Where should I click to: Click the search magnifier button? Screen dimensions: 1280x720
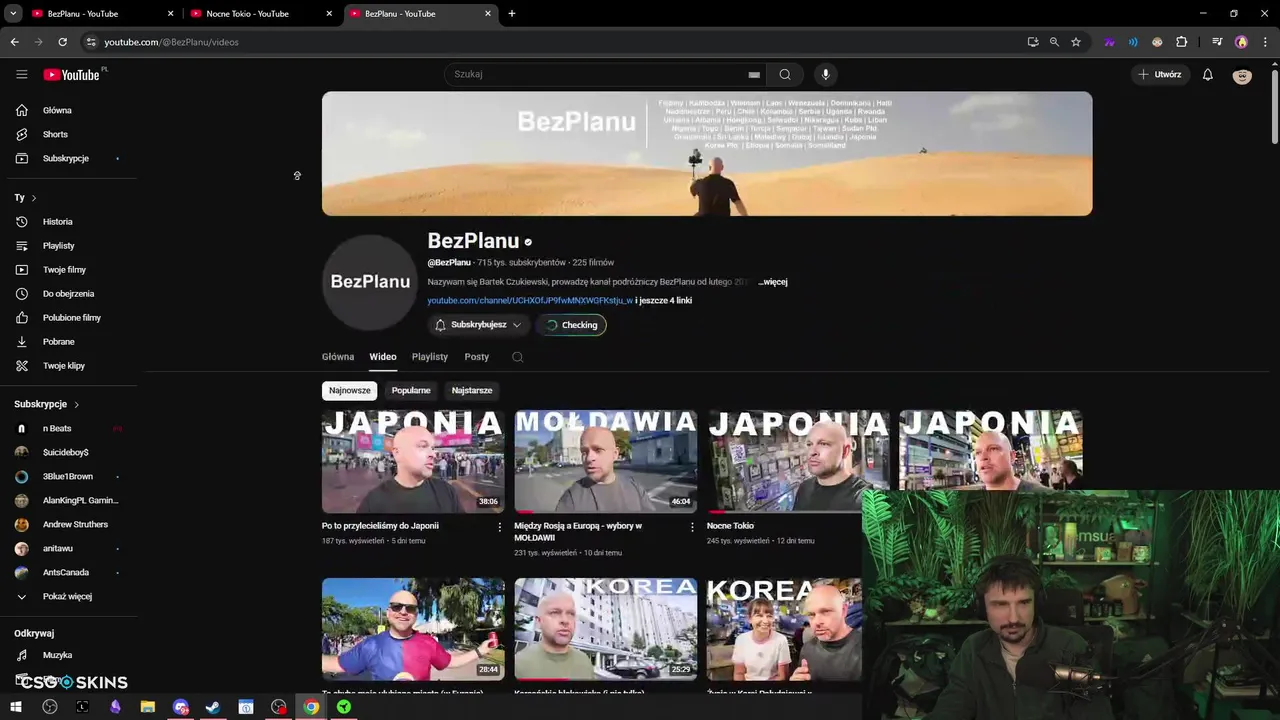click(785, 74)
